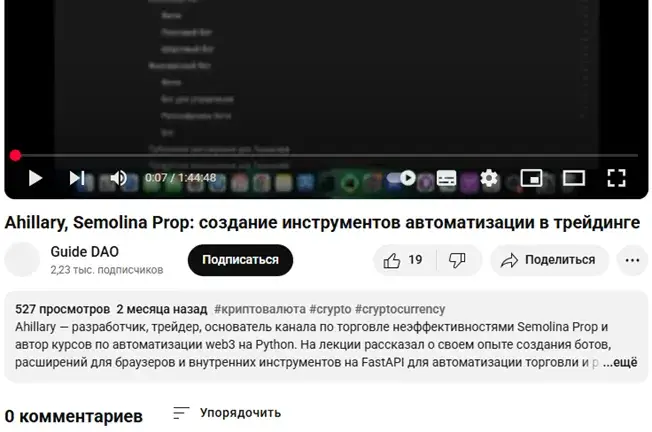
Task: Open the #криптовалюта hashtag
Action: click(x=260, y=309)
